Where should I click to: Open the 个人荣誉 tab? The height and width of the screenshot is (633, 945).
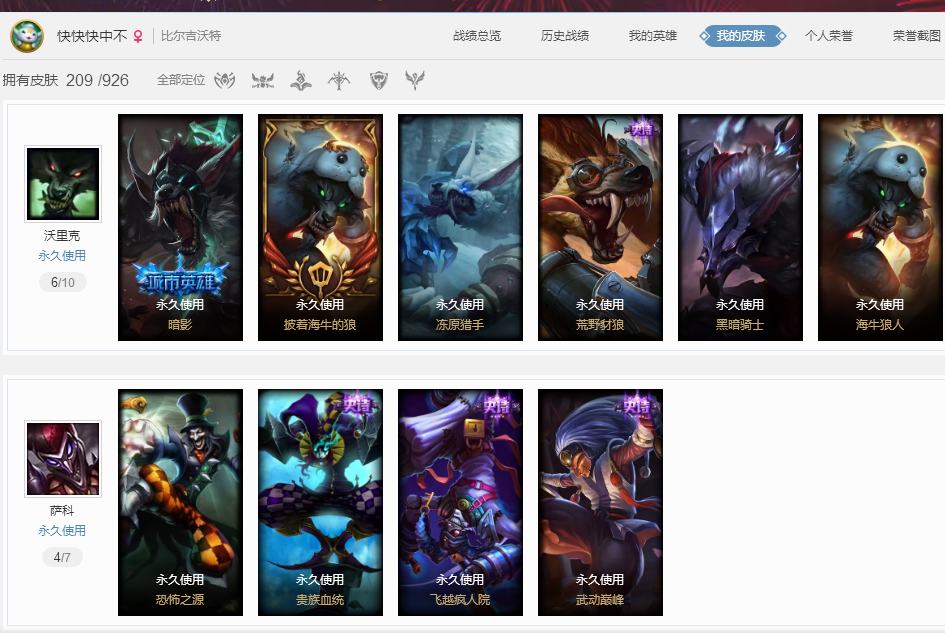829,36
